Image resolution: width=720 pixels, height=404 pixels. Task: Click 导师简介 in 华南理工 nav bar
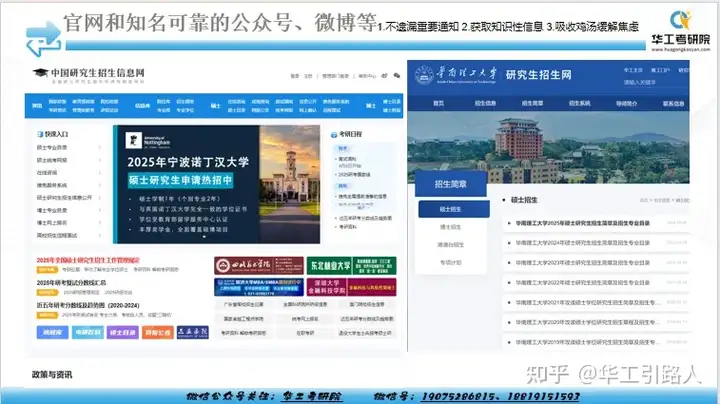click(627, 104)
